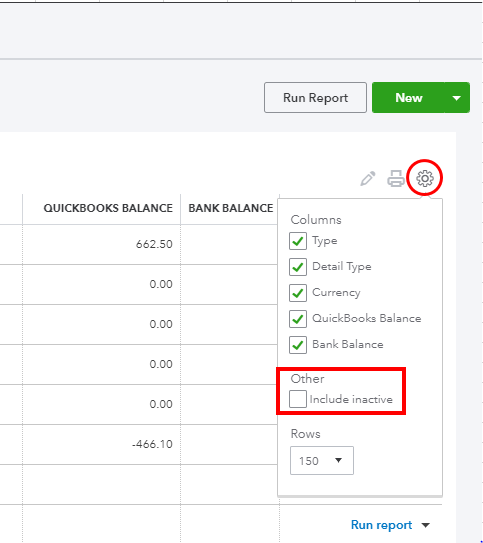Image resolution: width=483 pixels, height=543 pixels.
Task: Click the pencil edit icon
Action: [368, 178]
